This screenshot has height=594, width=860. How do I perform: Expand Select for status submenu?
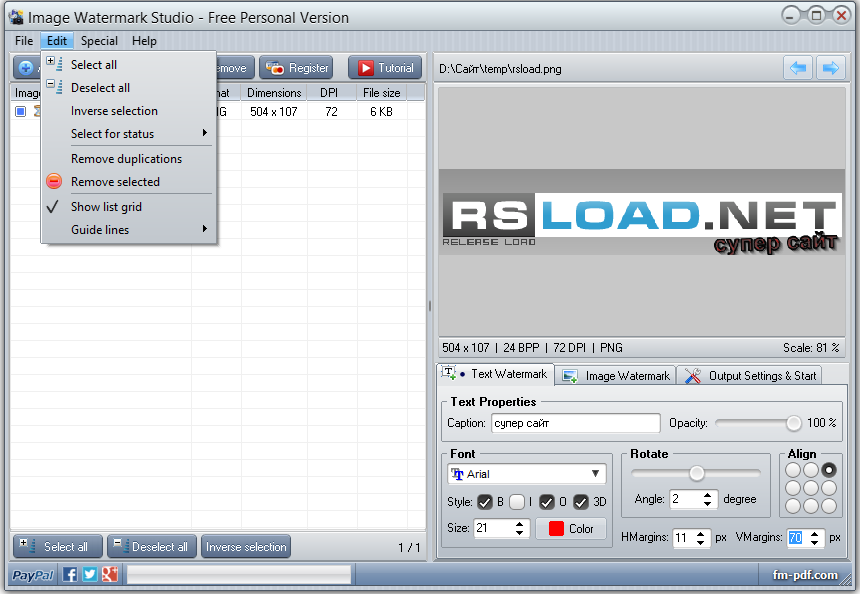click(129, 133)
